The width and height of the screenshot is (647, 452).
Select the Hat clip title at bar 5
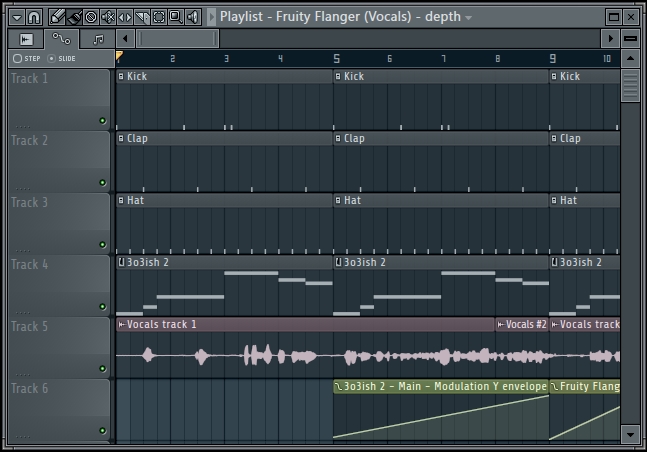[352, 200]
